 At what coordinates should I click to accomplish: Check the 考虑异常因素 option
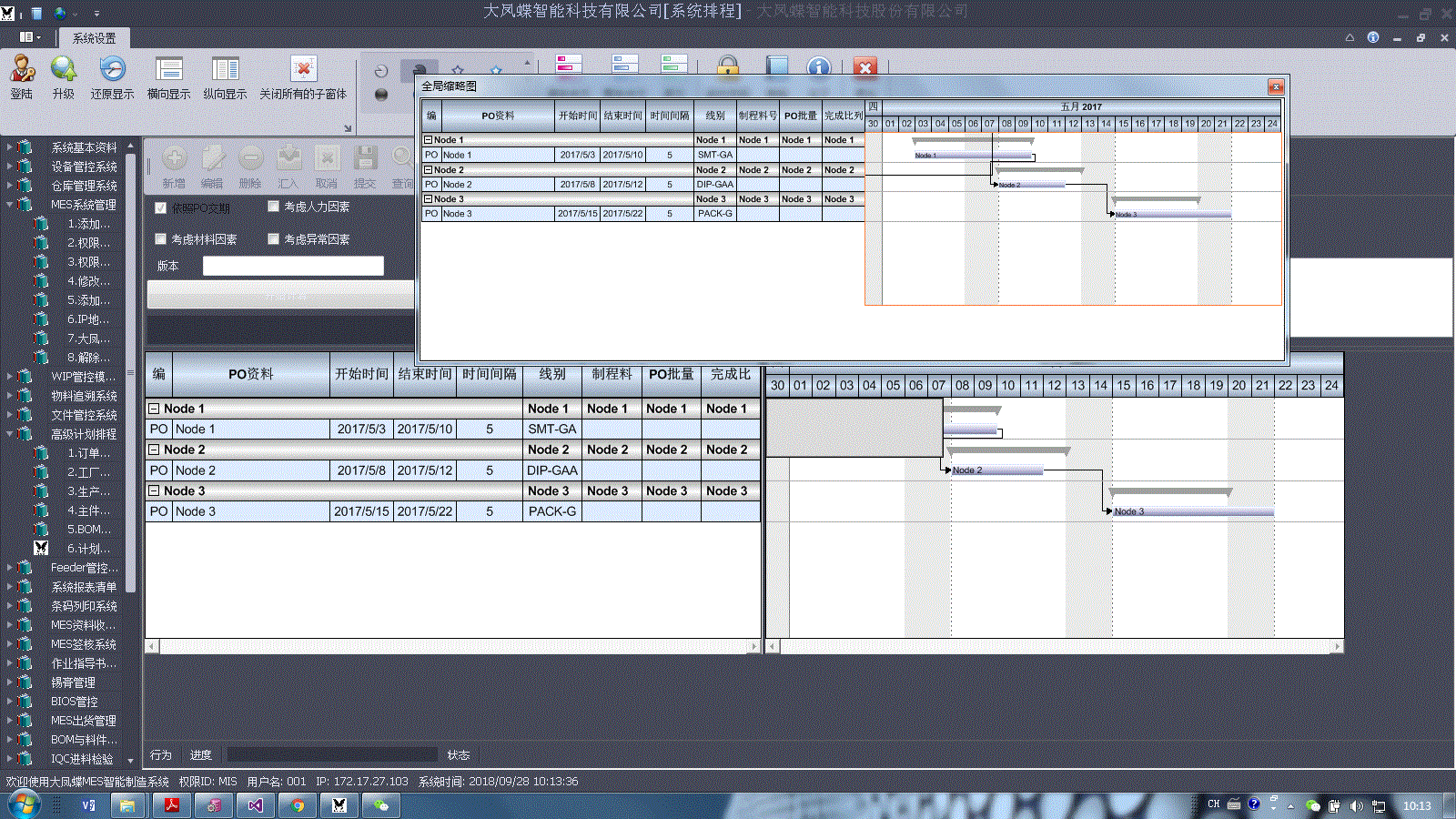pyautogui.click(x=273, y=239)
